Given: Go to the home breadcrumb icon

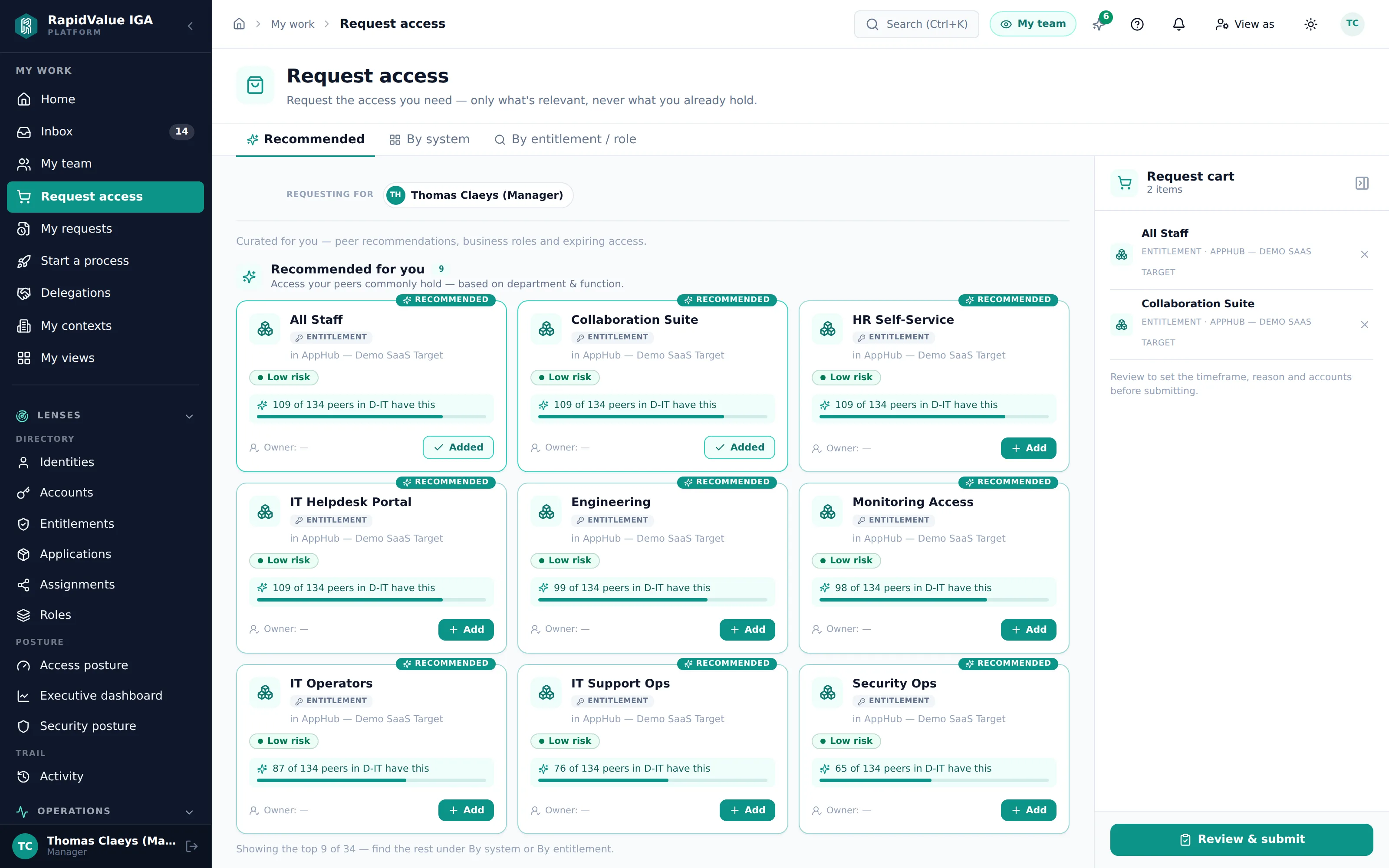Looking at the screenshot, I should coord(239,24).
